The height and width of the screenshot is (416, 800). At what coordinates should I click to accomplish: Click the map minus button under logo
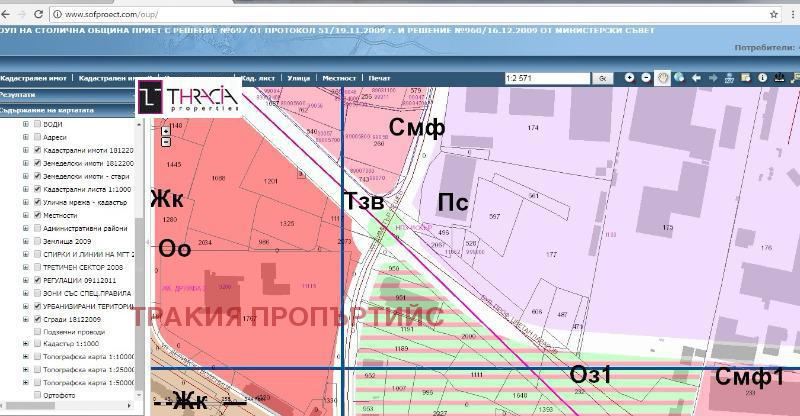165,141
